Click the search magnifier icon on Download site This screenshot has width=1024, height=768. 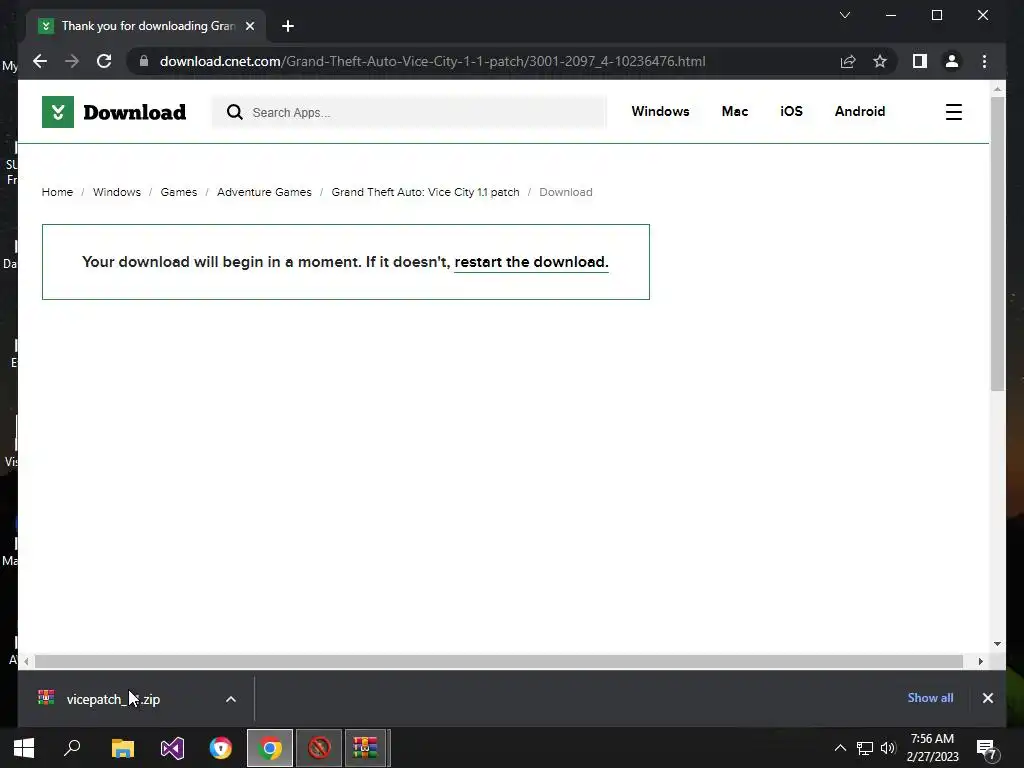pos(234,112)
